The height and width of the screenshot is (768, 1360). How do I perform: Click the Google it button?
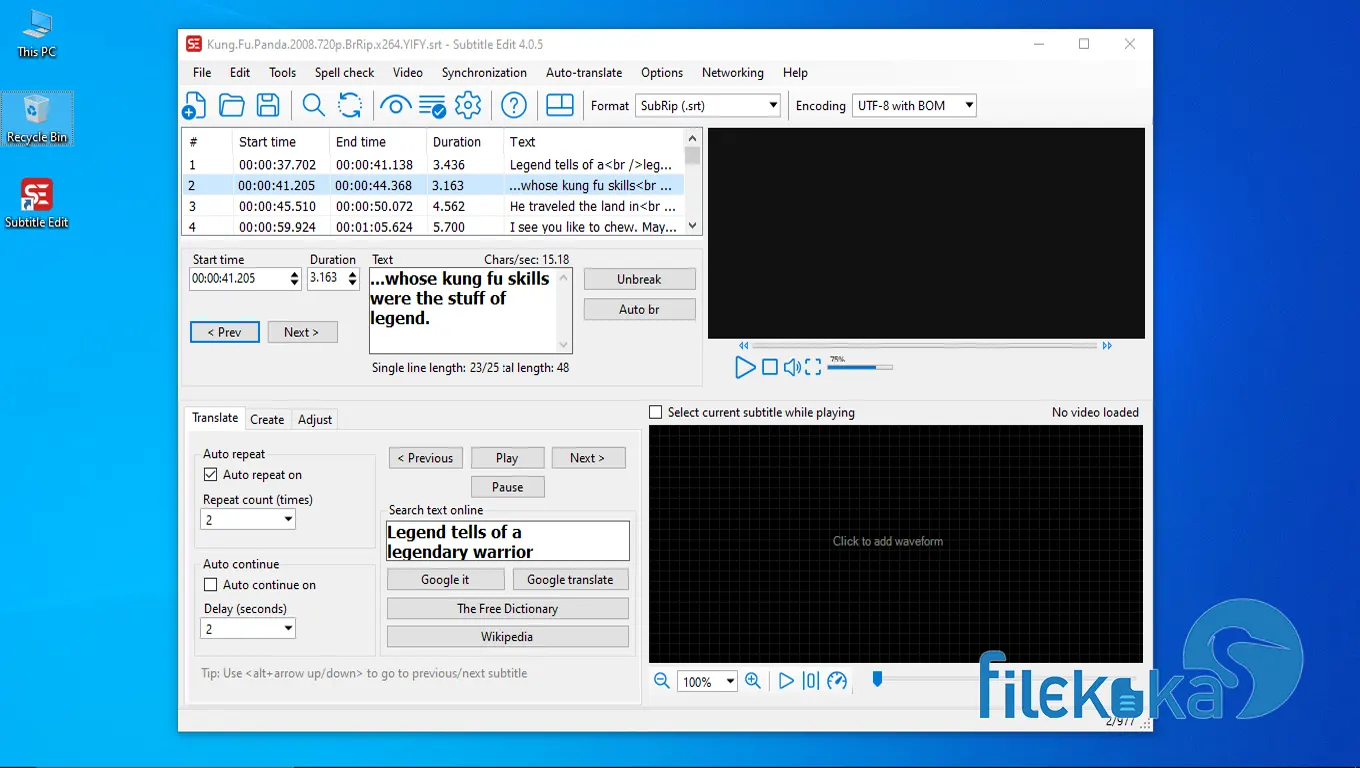(445, 580)
